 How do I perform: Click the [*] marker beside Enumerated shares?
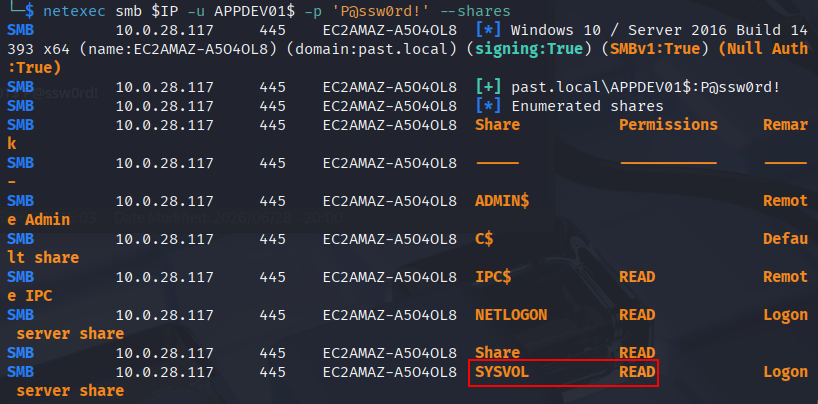[x=488, y=106]
